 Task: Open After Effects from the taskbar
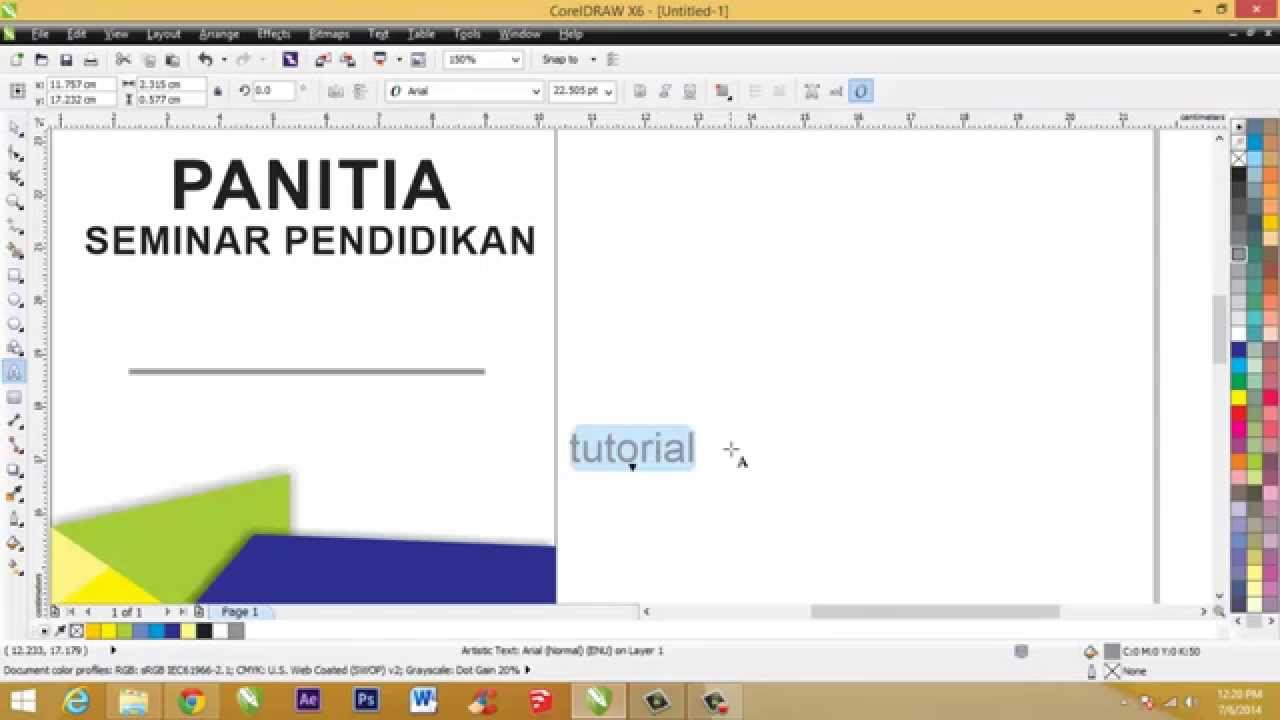point(308,701)
